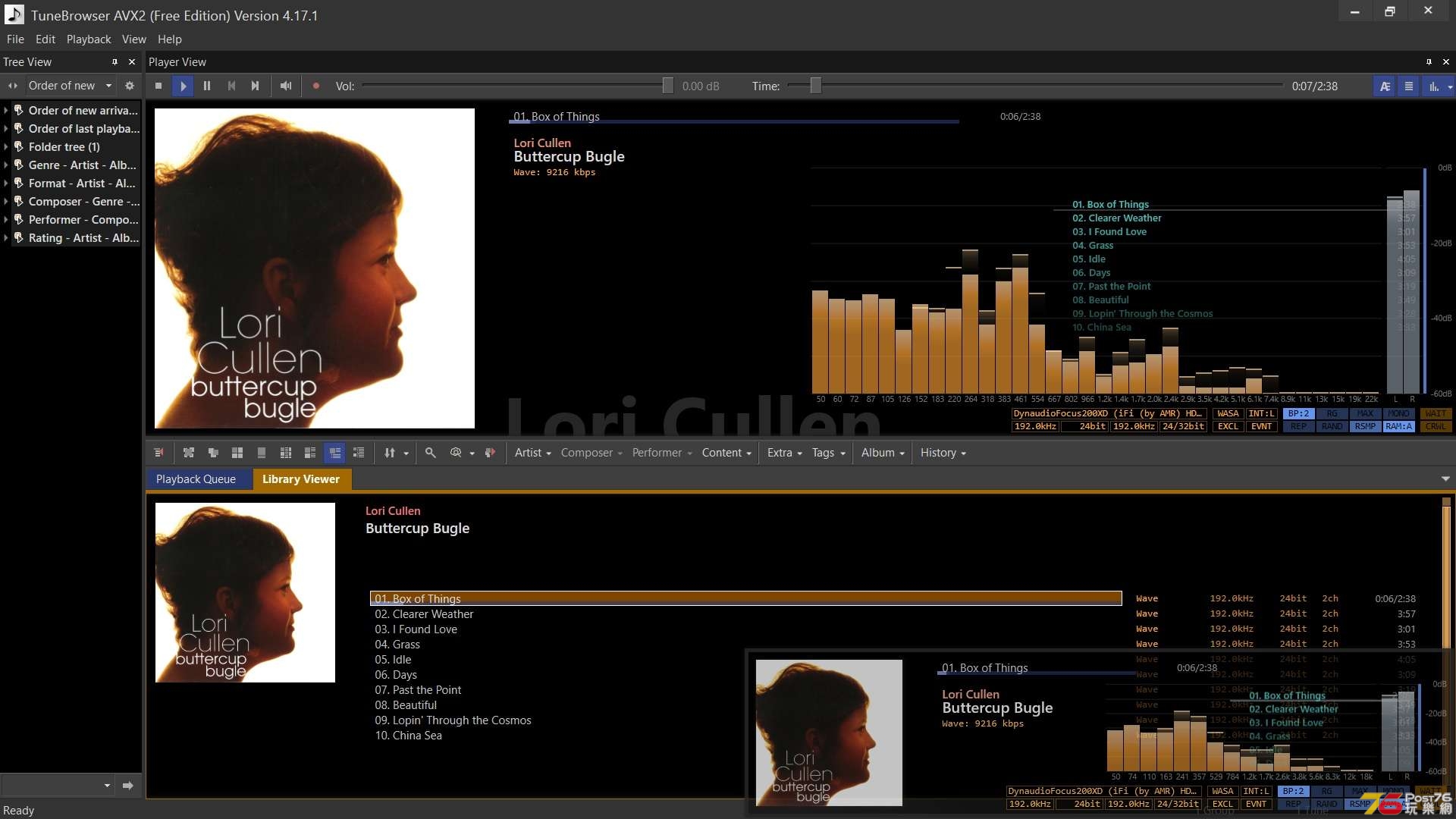Click the spectrum analyzer icon in Player View
This screenshot has width=1456, height=819.
pyautogui.click(x=1434, y=86)
